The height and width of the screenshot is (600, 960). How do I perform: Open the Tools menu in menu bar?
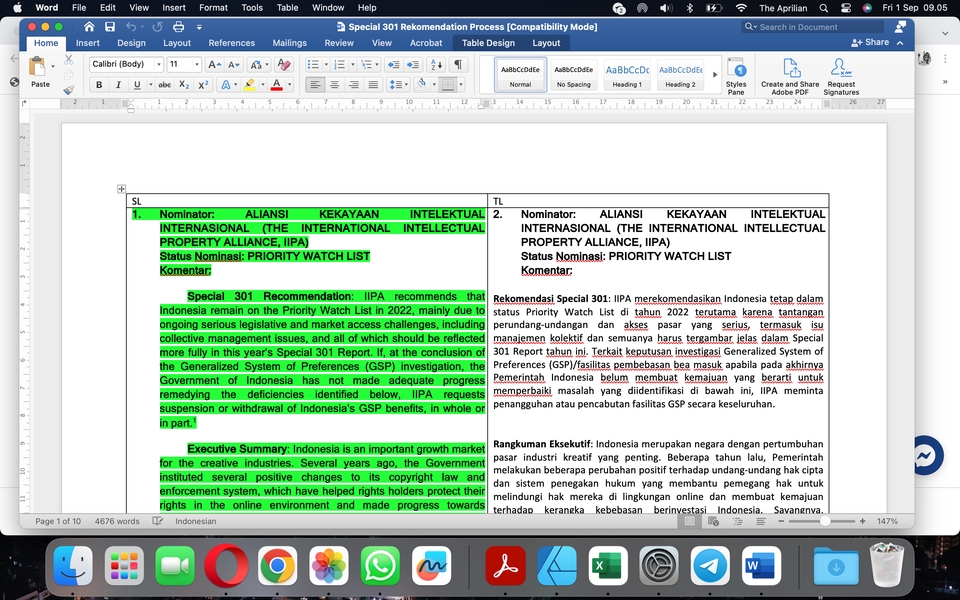252,8
